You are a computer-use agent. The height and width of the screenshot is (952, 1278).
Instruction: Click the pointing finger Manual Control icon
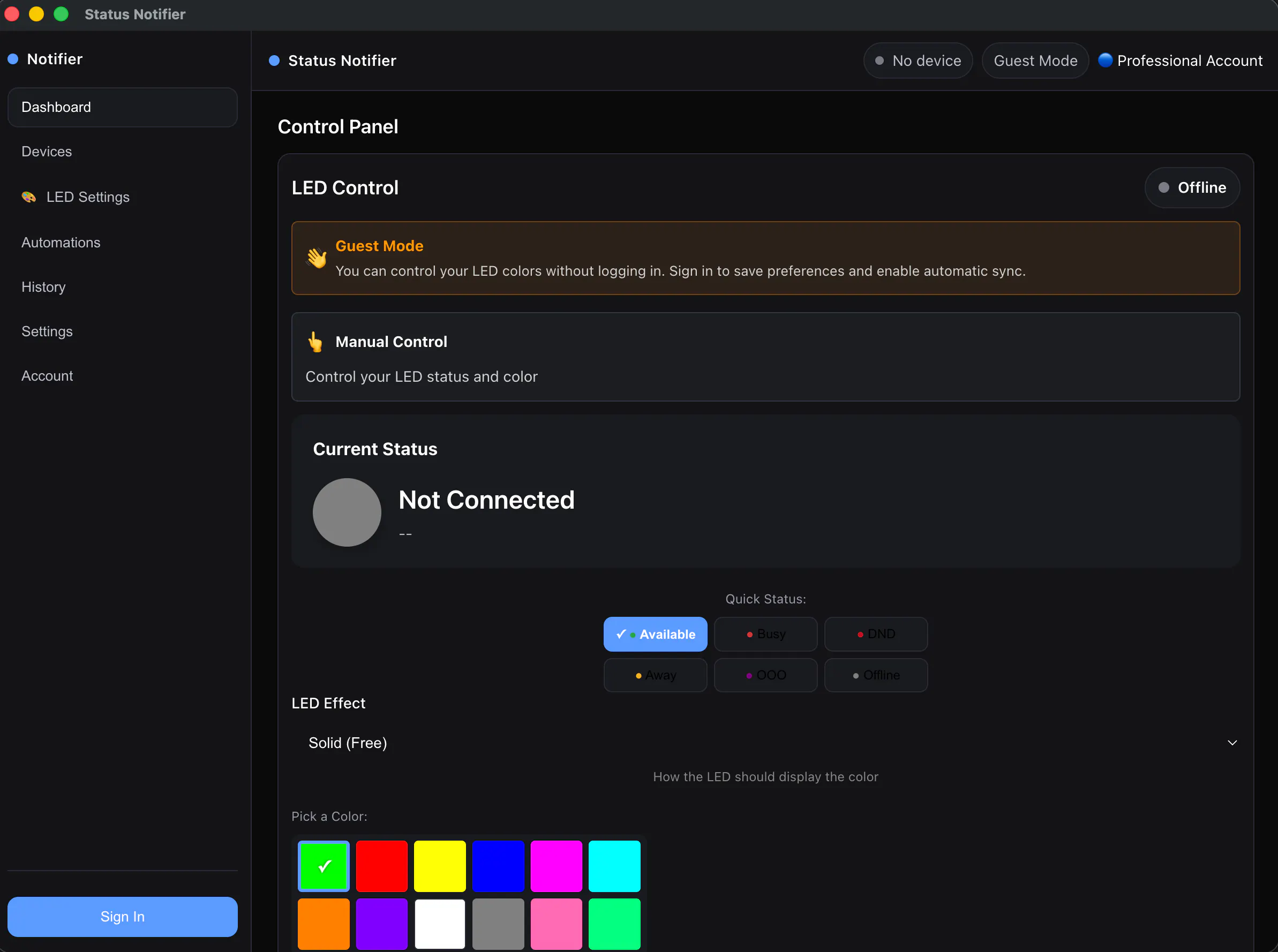315,342
